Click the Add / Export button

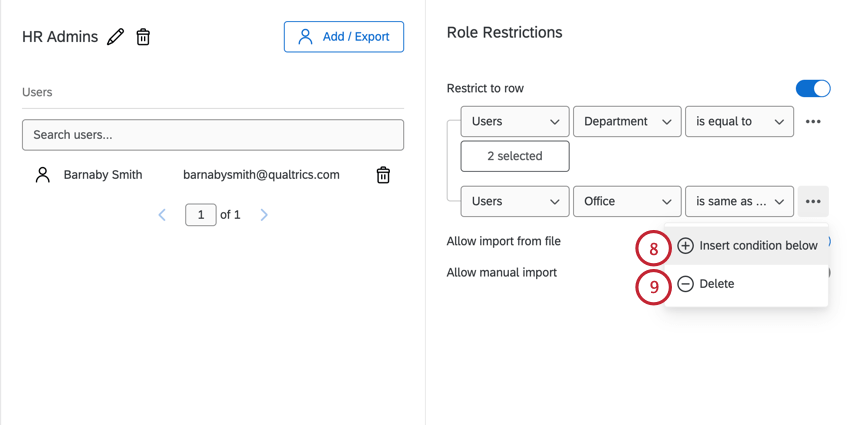point(344,37)
